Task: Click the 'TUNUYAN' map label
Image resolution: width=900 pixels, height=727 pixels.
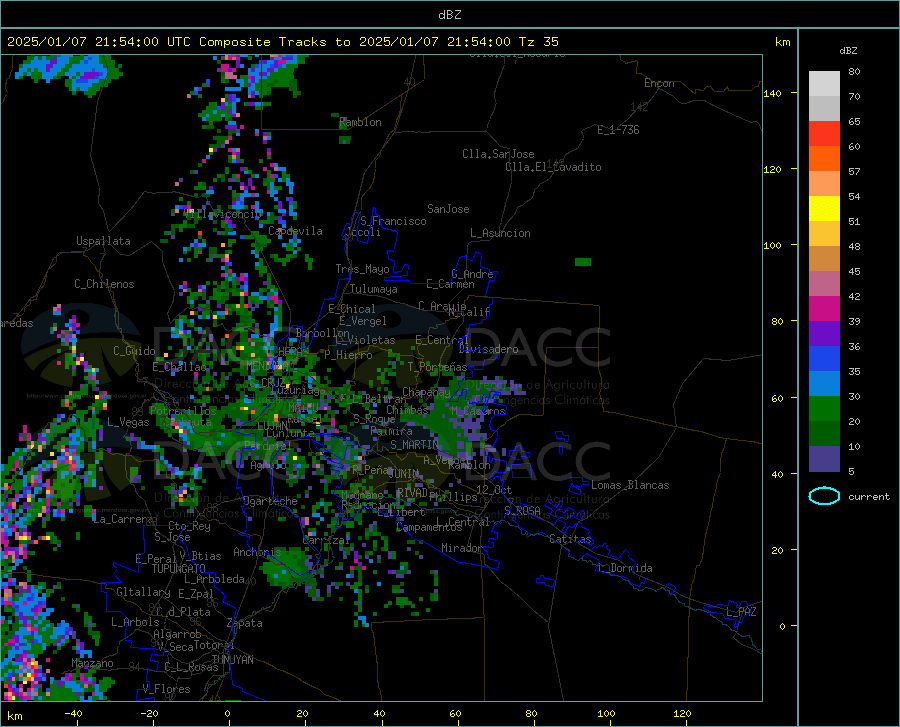Action: [232, 660]
